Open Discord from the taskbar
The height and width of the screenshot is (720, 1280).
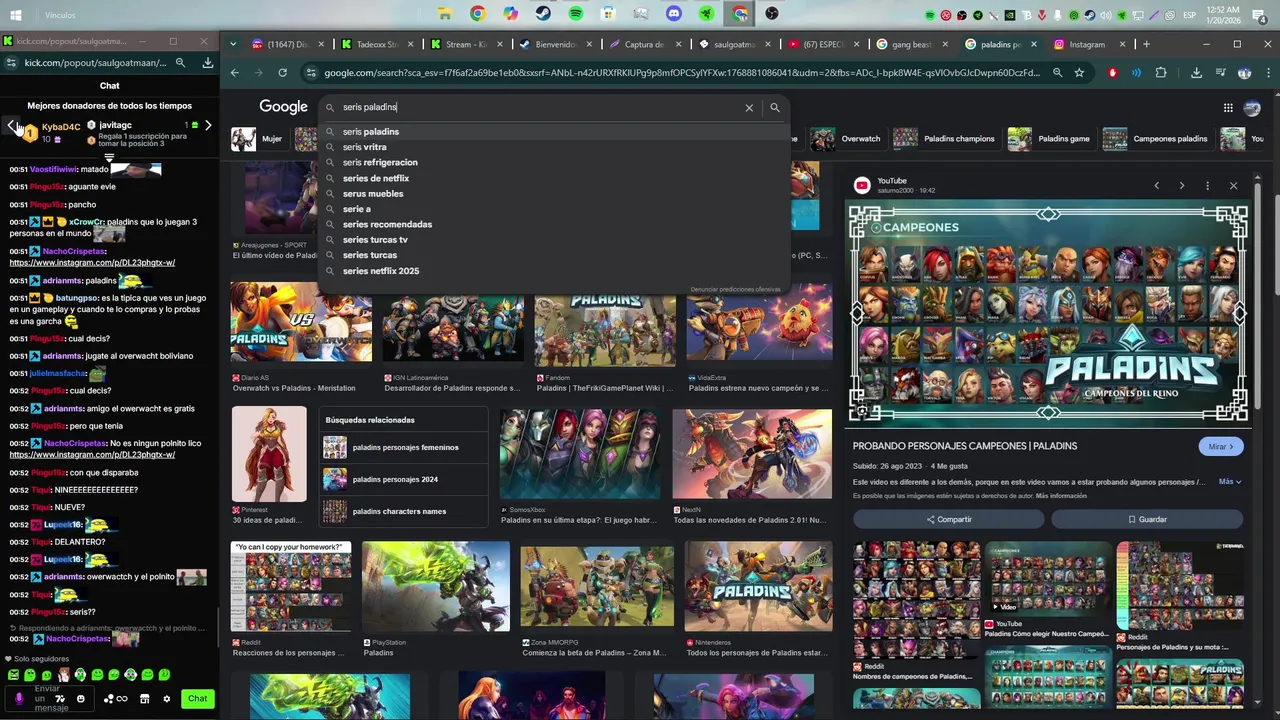pos(674,14)
